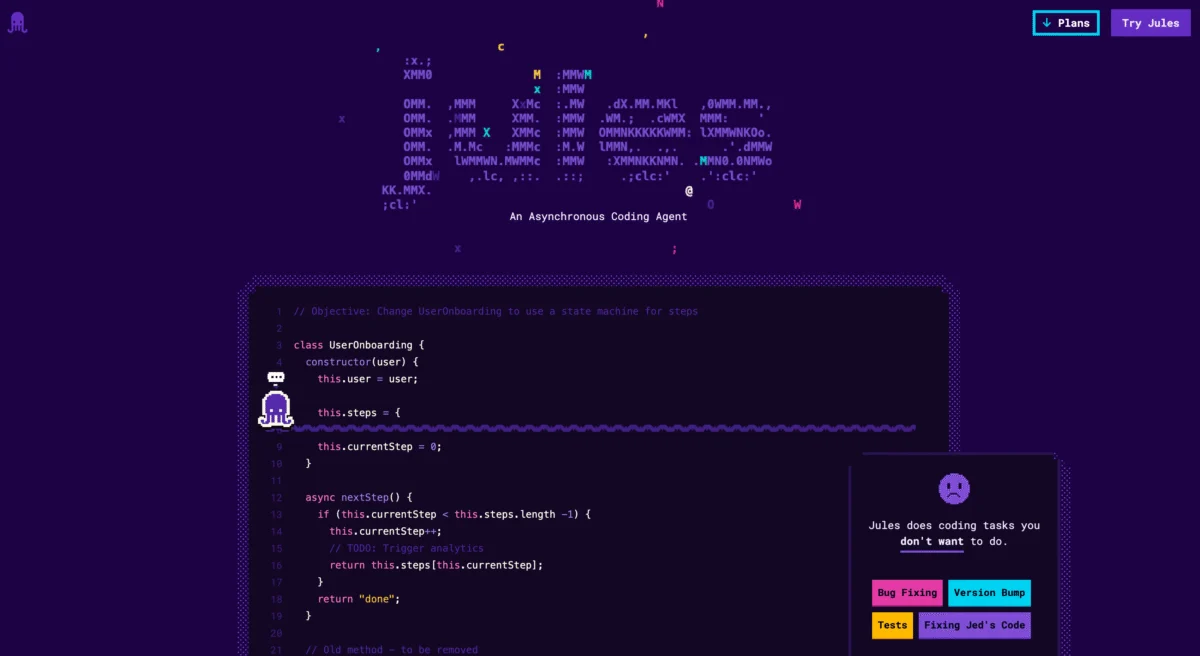Click the "async nextStep() {" code line

coord(359,497)
